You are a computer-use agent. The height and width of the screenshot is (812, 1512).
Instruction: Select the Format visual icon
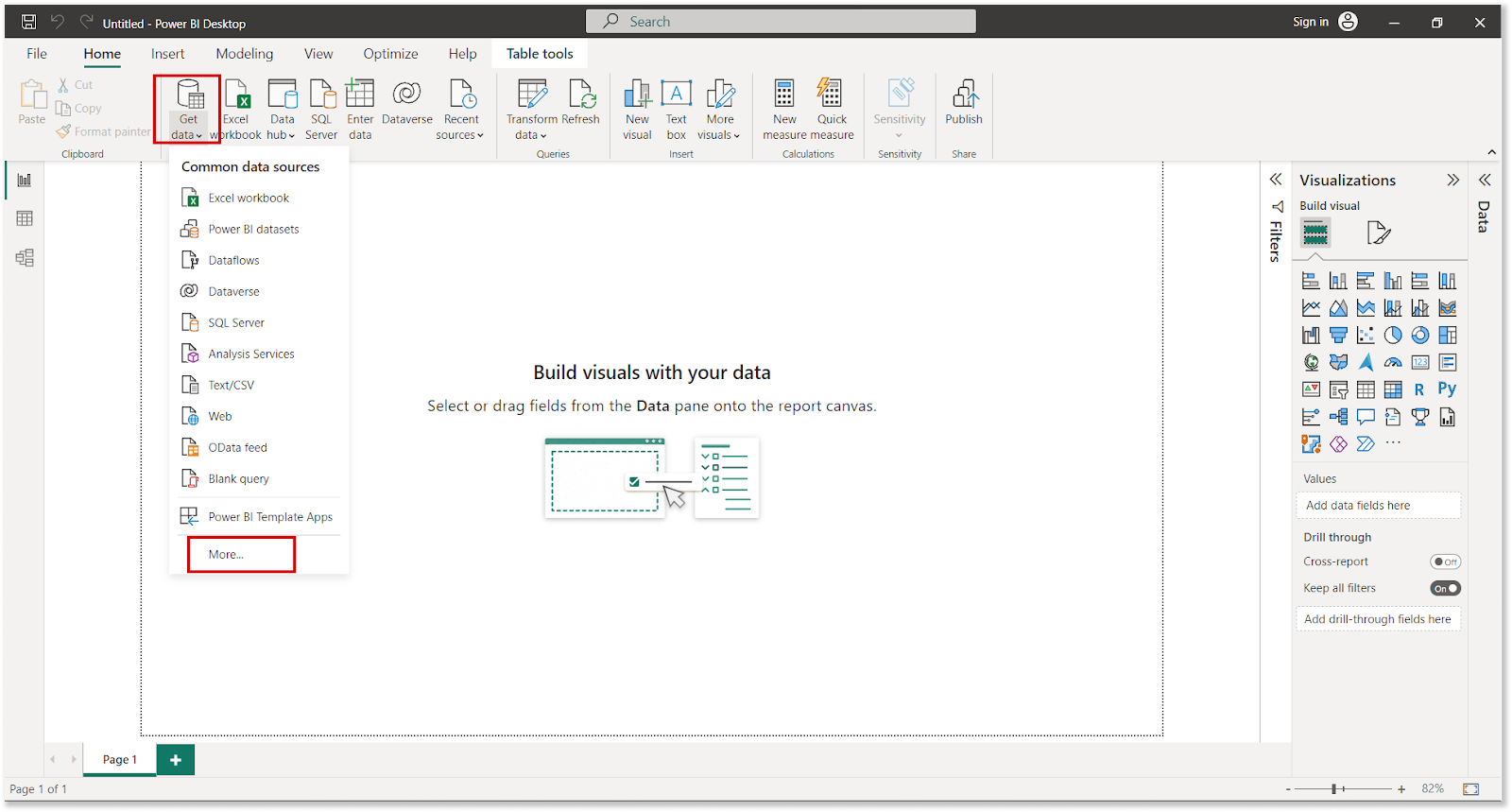click(1378, 232)
